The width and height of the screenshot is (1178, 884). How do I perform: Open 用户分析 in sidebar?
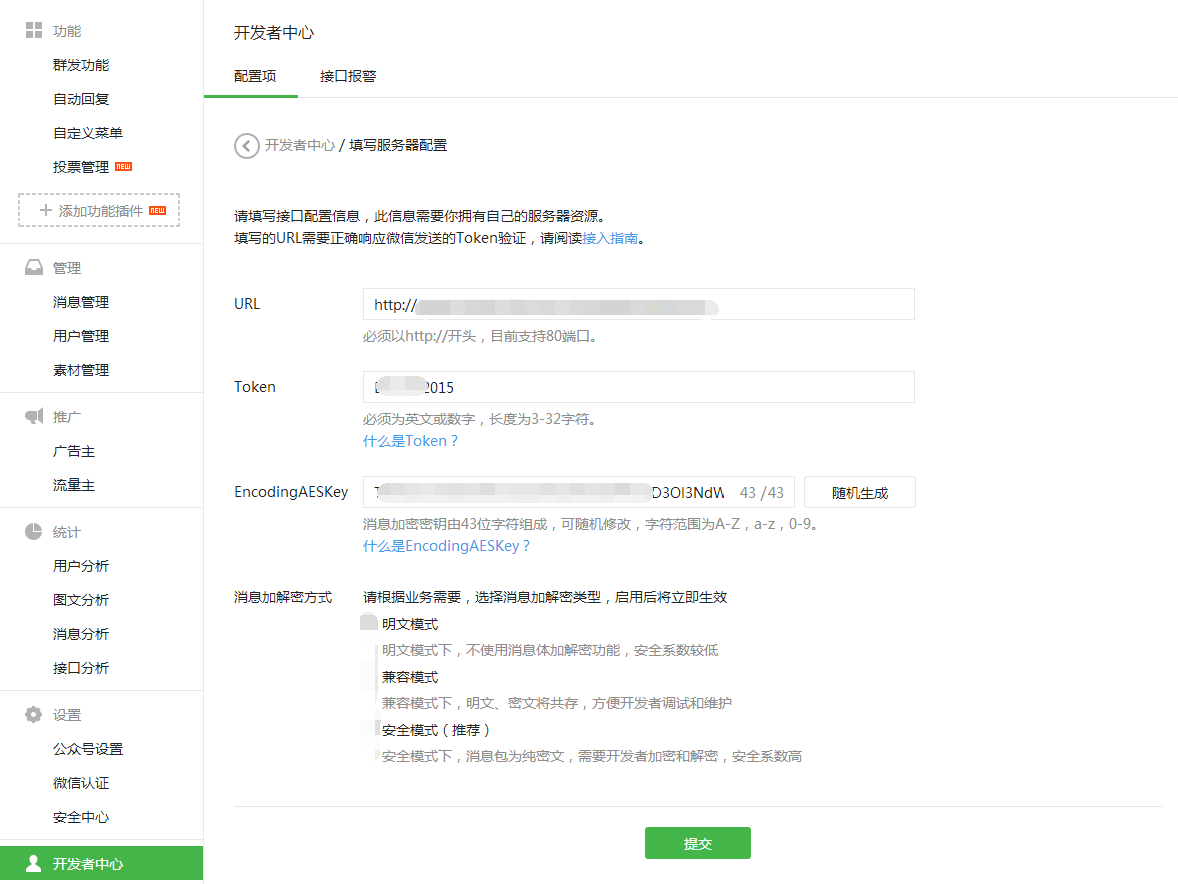[x=81, y=566]
